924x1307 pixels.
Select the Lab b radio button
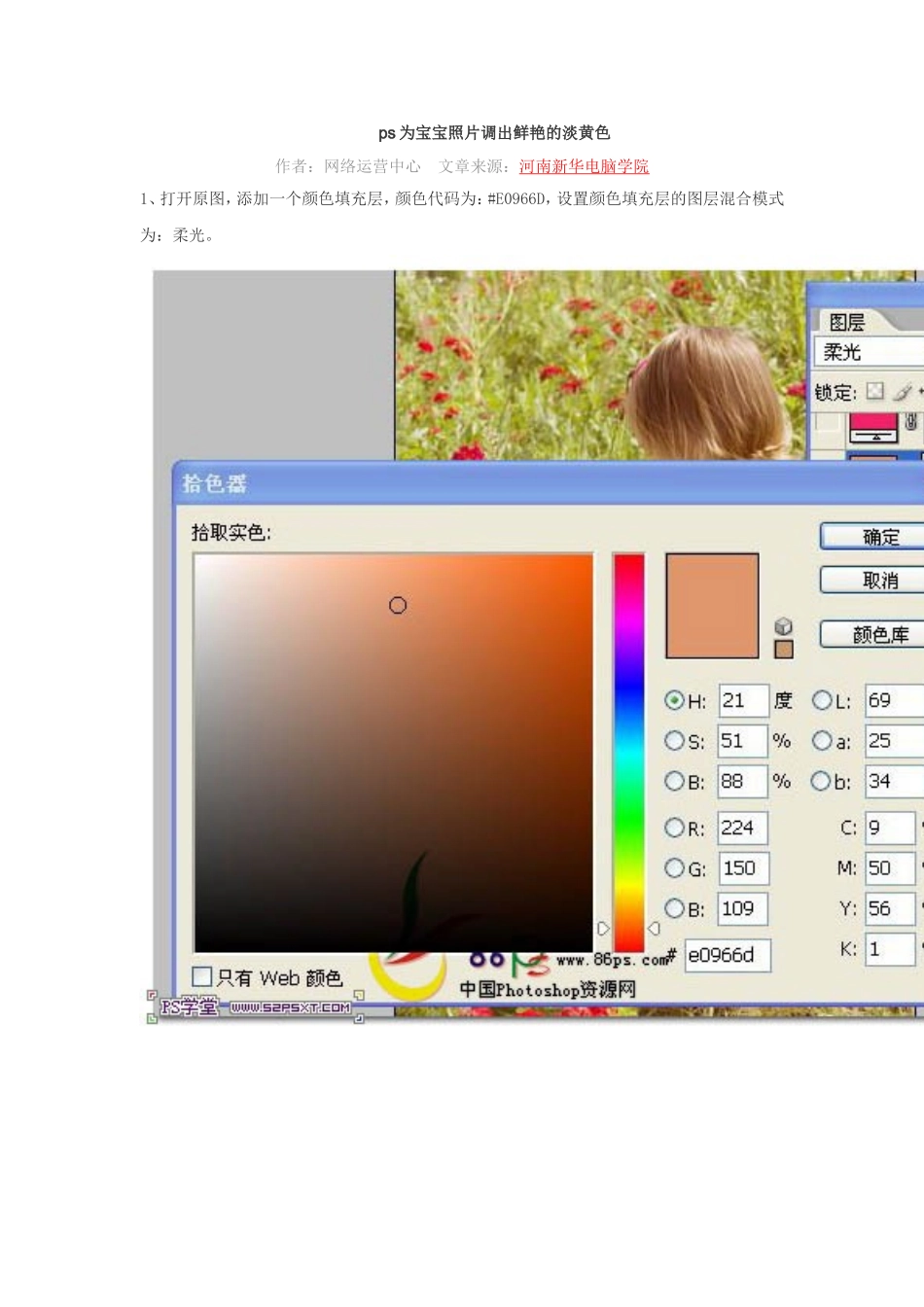(822, 781)
